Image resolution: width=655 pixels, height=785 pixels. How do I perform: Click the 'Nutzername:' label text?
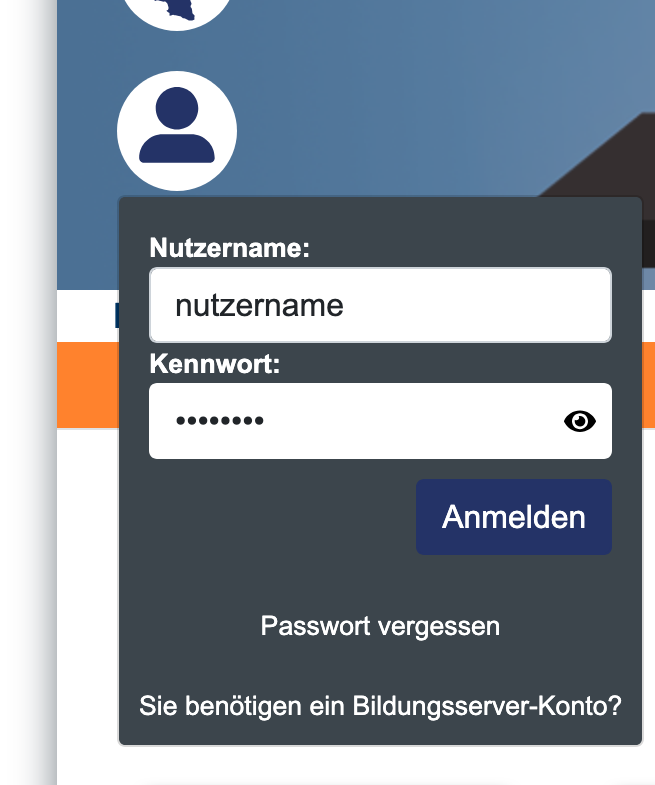pyautogui.click(x=229, y=247)
